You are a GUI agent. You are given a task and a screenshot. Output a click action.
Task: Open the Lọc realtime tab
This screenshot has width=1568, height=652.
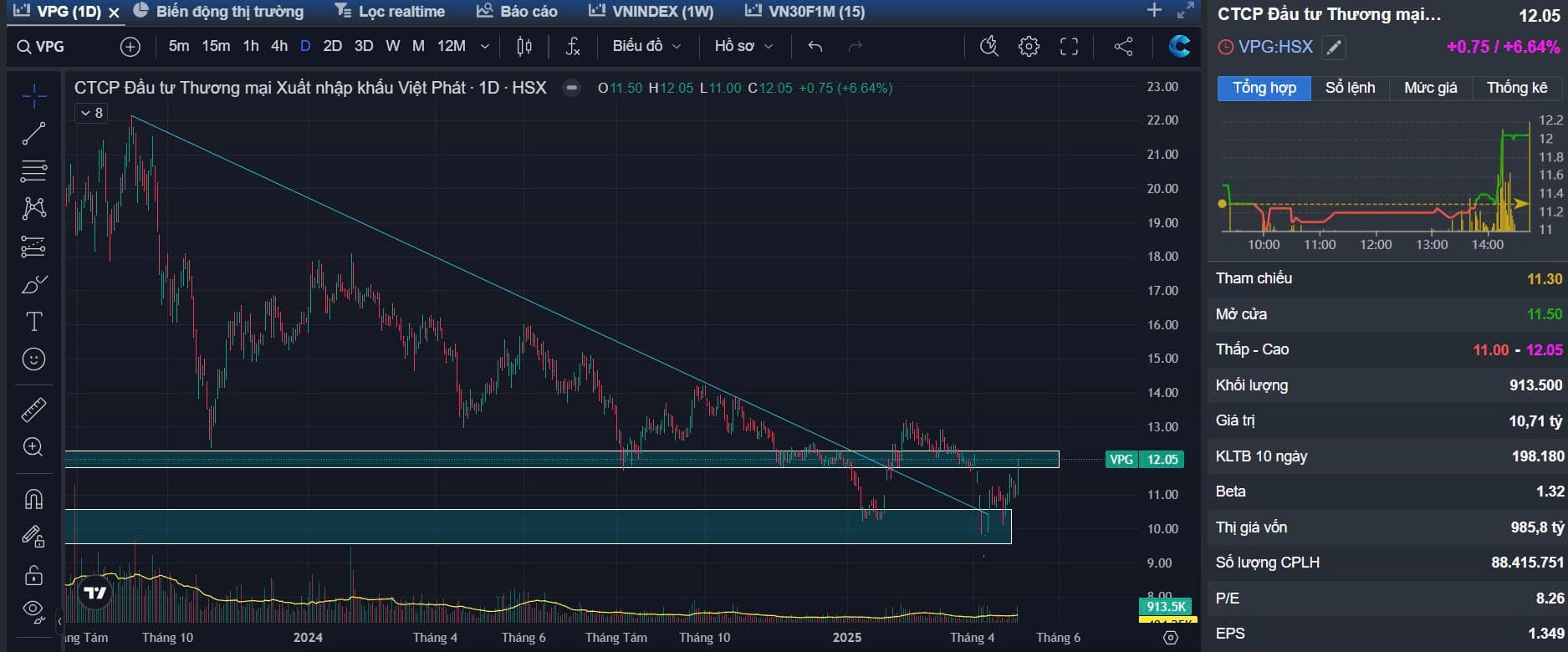point(390,12)
